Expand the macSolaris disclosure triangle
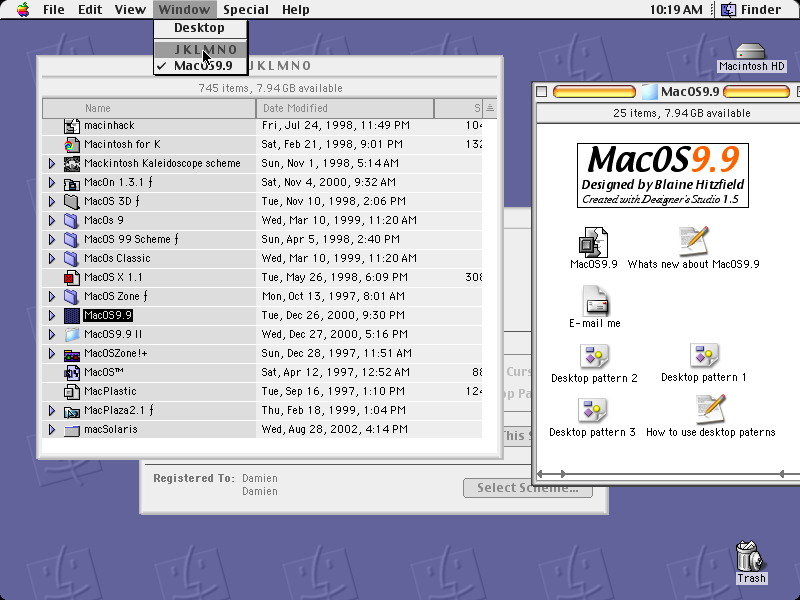Image resolution: width=800 pixels, height=600 pixels. (52, 430)
